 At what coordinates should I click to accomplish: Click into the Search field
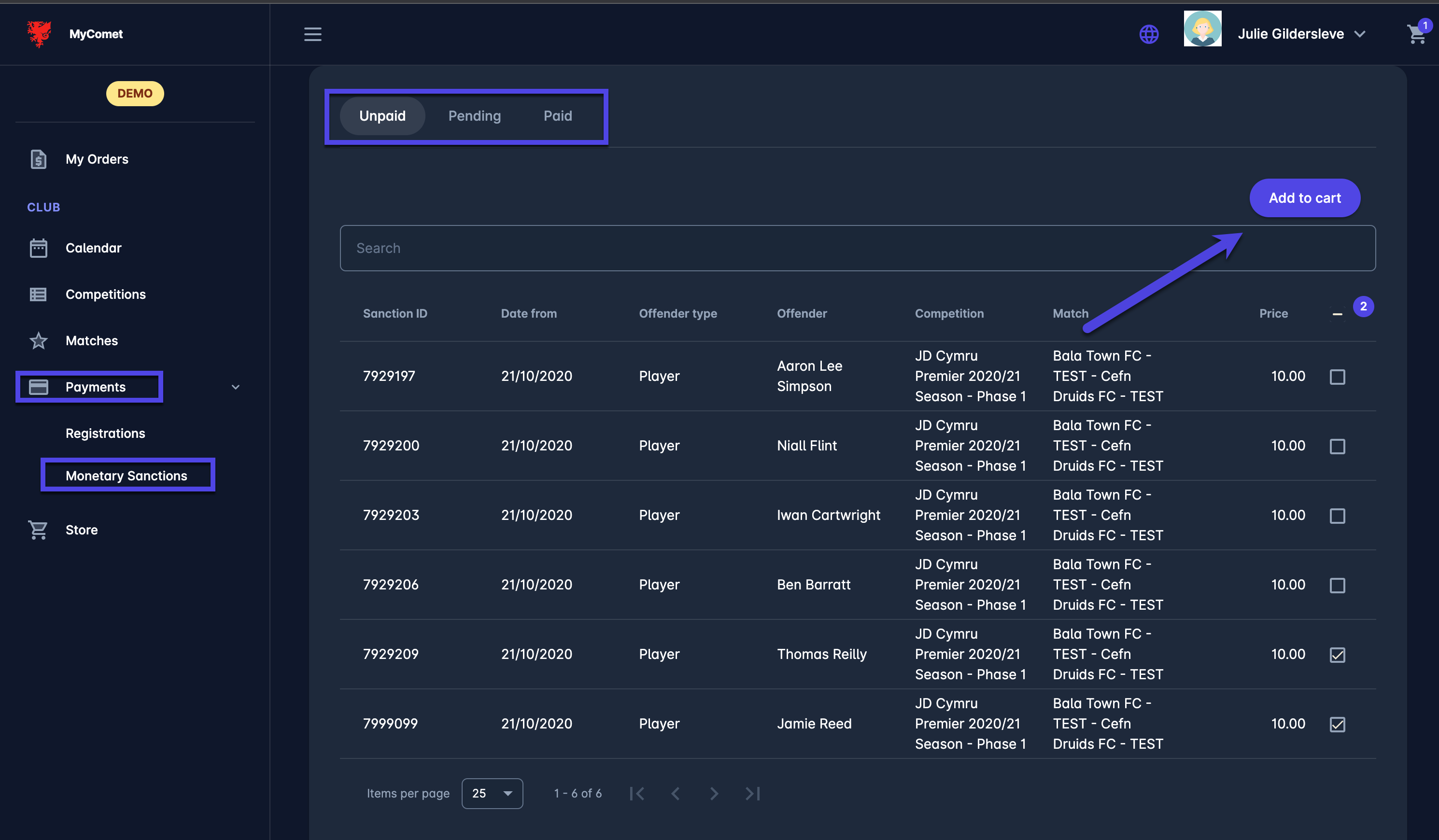857,249
